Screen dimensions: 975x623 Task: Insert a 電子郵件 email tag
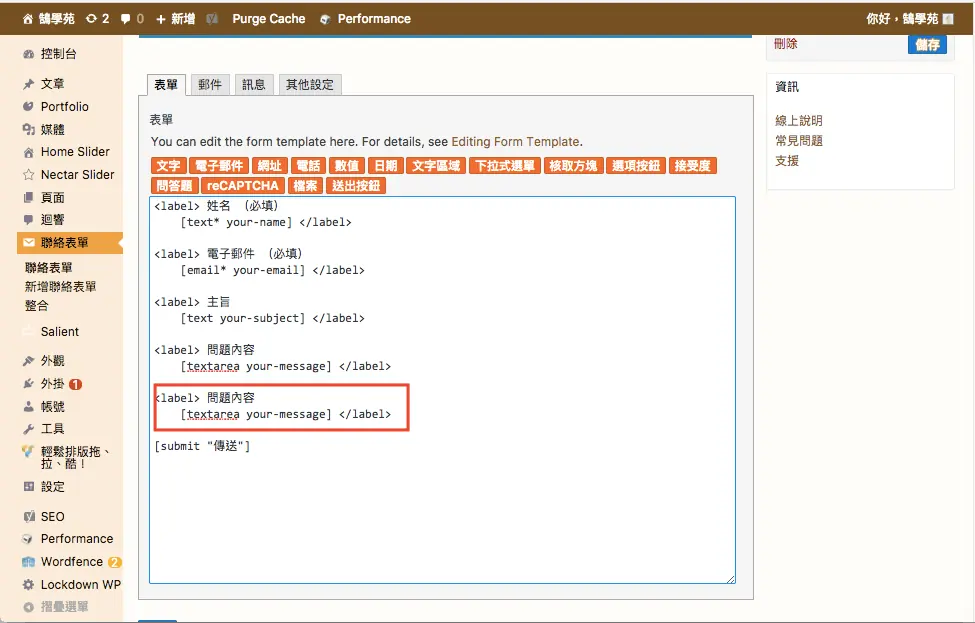(219, 166)
